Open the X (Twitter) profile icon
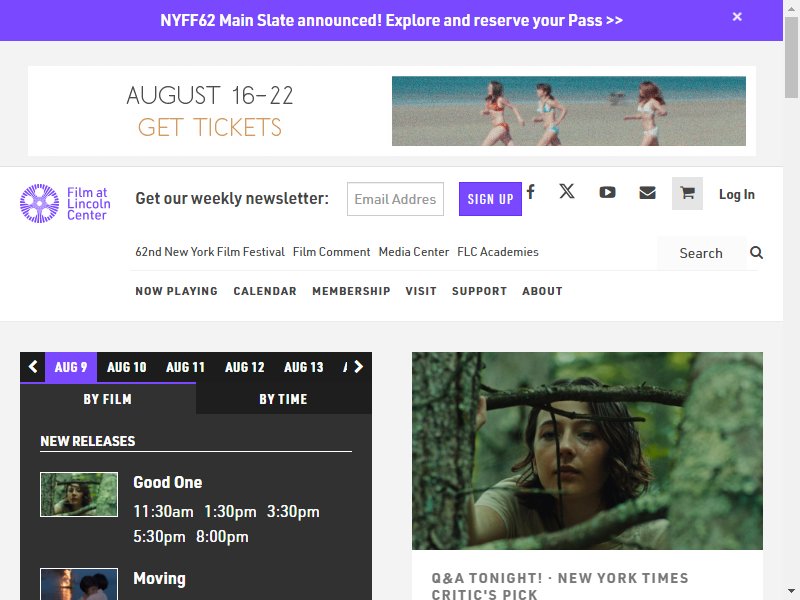The height and width of the screenshot is (600, 800). coord(566,192)
